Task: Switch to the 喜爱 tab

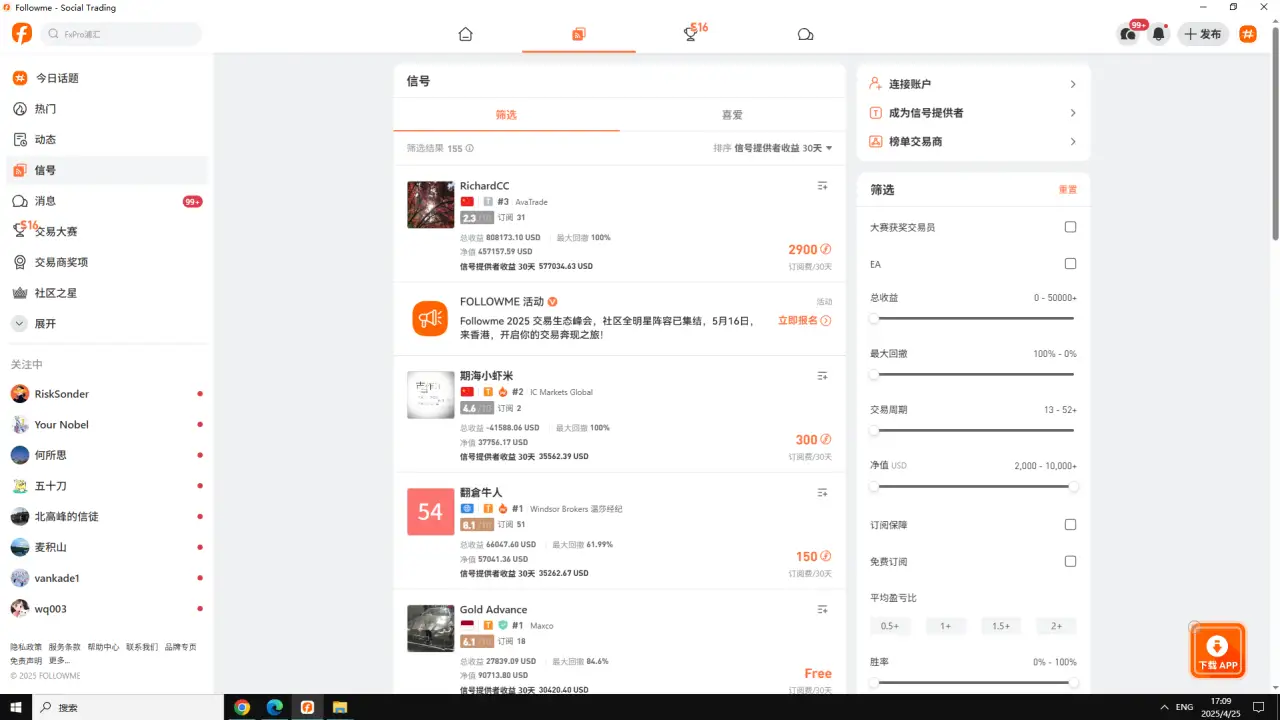Action: [732, 115]
